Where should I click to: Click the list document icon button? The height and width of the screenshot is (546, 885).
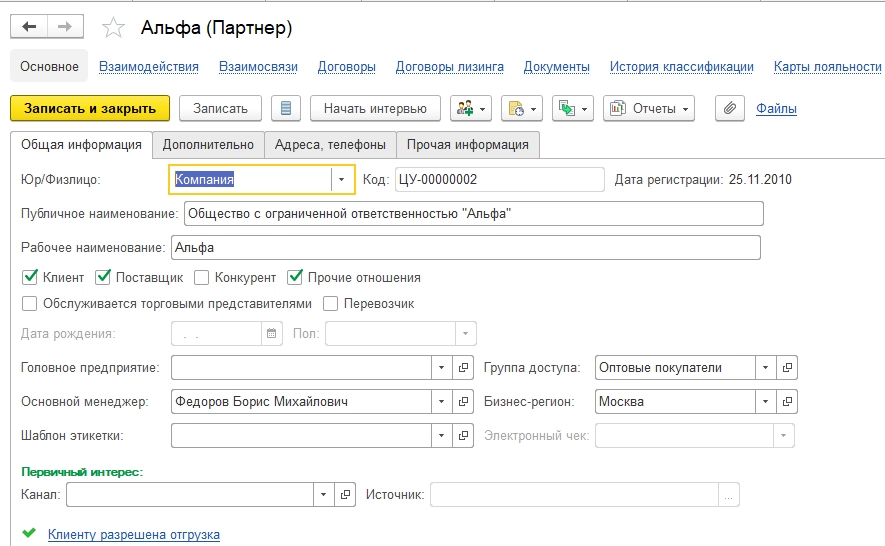tap(287, 108)
